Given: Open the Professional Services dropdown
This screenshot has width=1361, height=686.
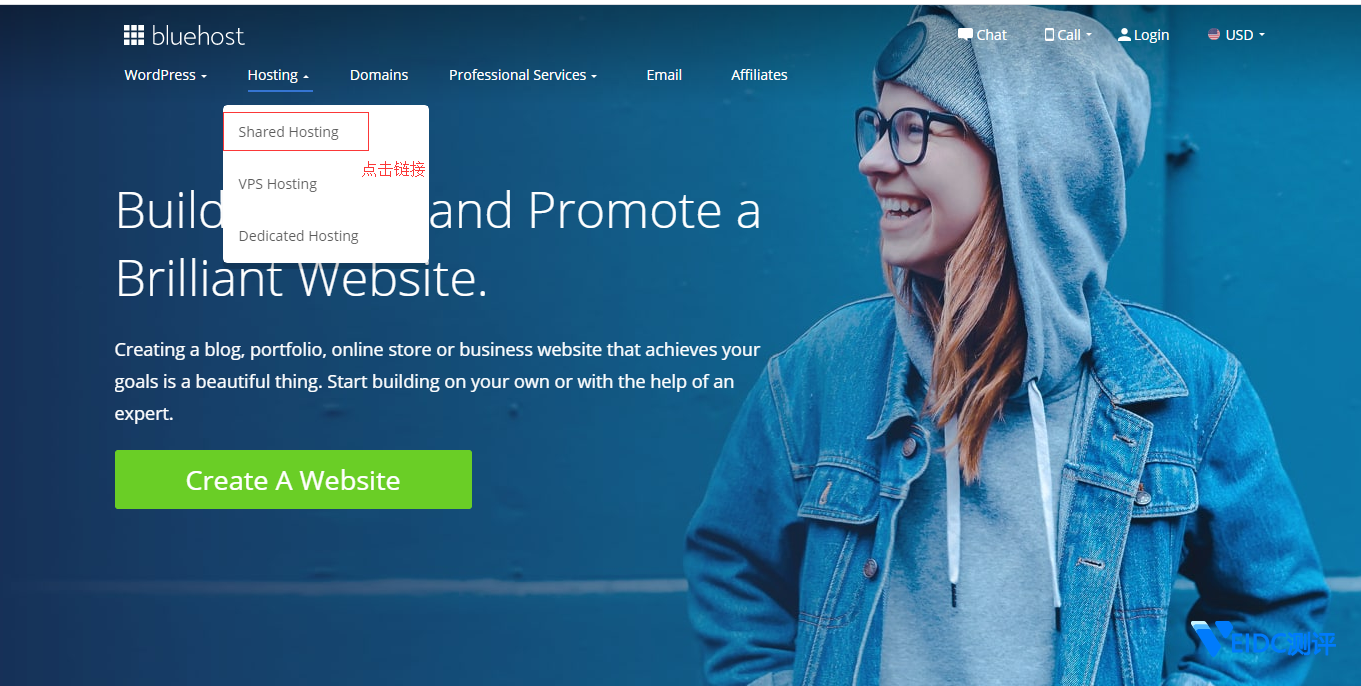Looking at the screenshot, I should tap(523, 75).
